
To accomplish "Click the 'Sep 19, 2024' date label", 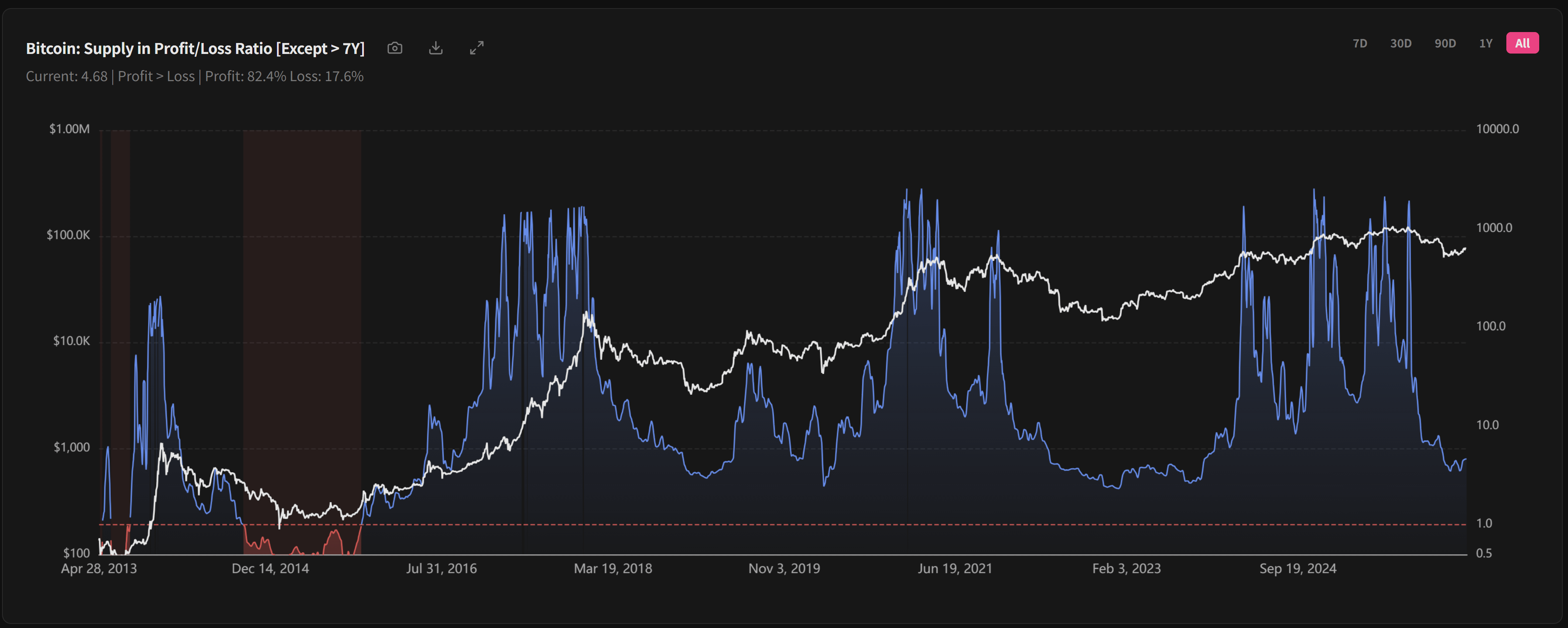I will pos(1298,569).
